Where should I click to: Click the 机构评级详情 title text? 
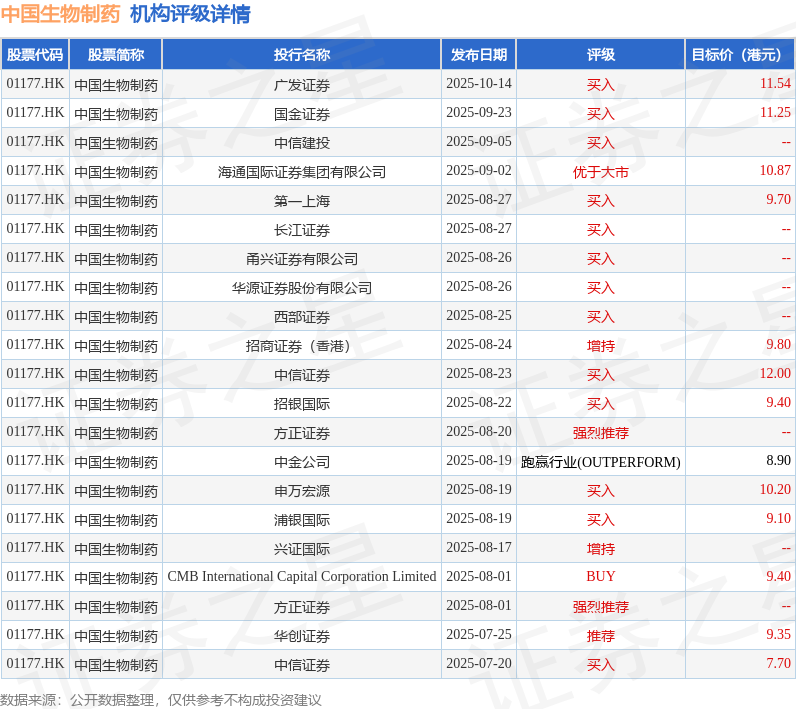point(190,14)
